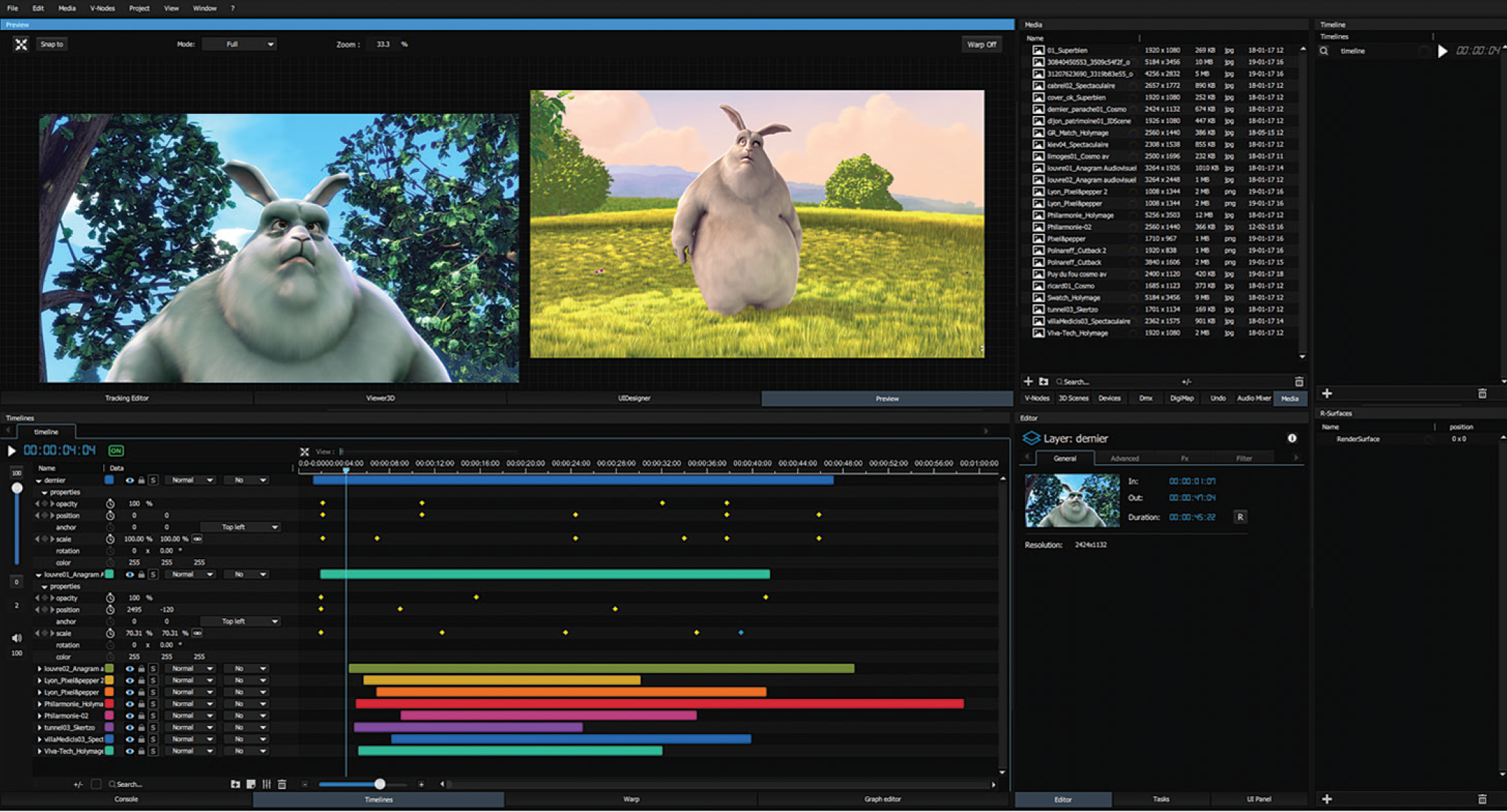
Task: Click the dernier layer blue color swatch
Action: click(110, 480)
